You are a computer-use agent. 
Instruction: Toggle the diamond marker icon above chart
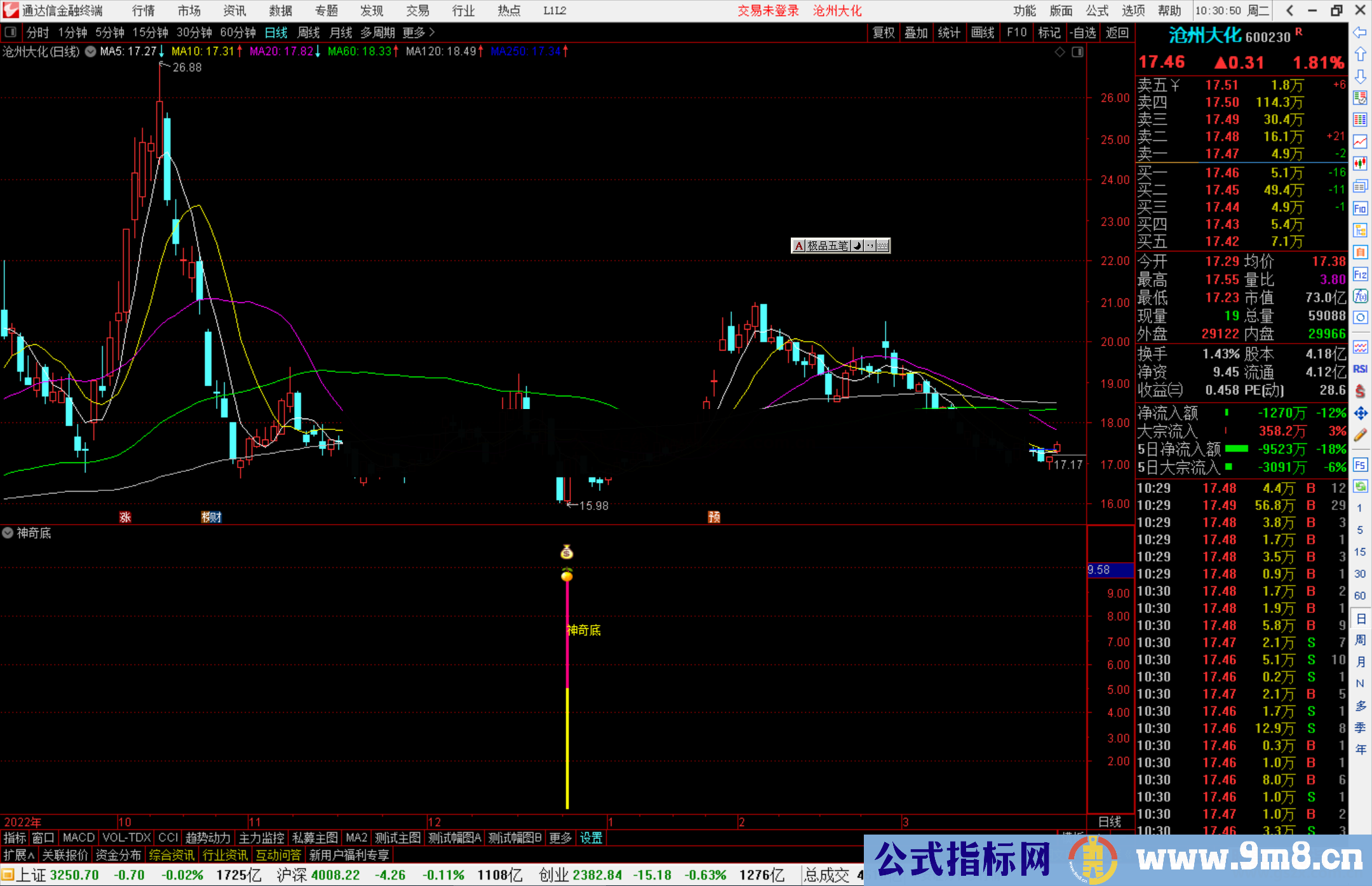pyautogui.click(x=1059, y=52)
